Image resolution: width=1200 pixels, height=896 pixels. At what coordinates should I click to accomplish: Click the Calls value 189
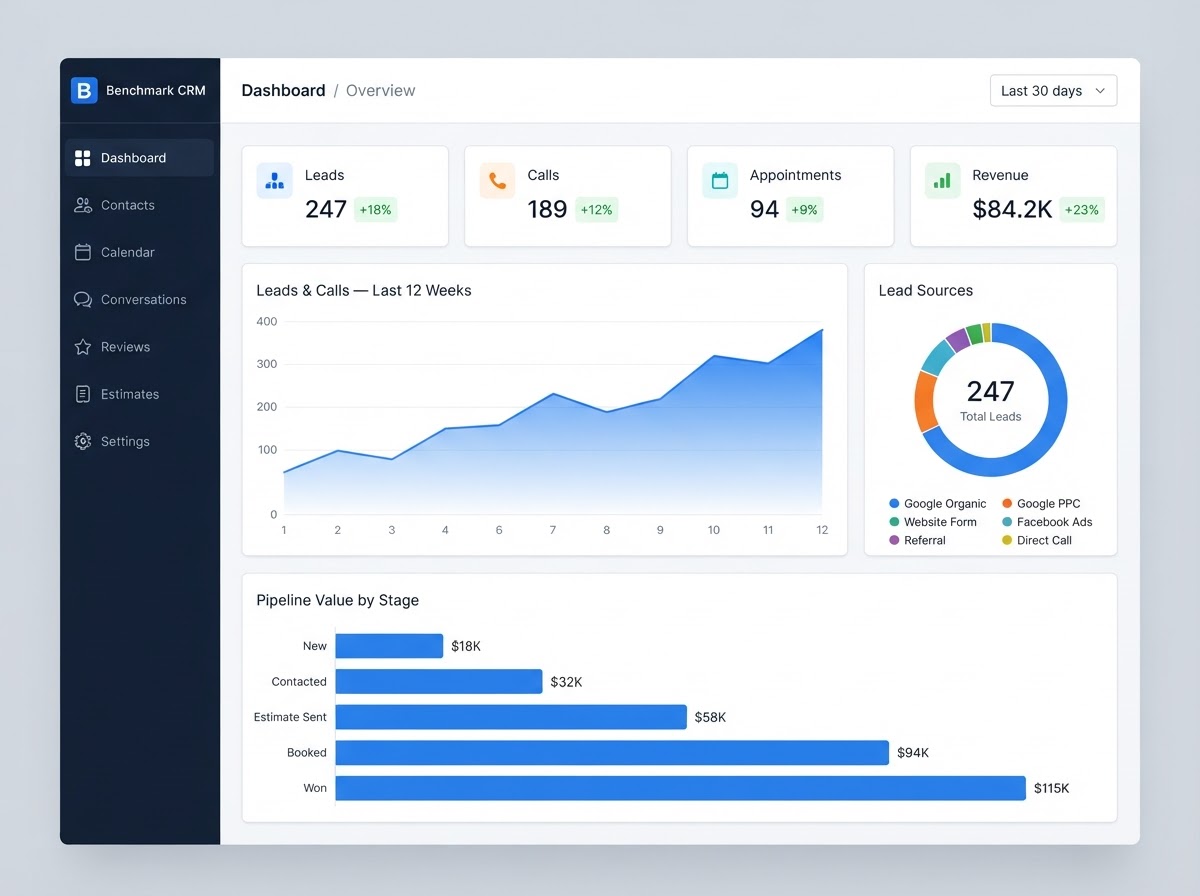(x=547, y=209)
